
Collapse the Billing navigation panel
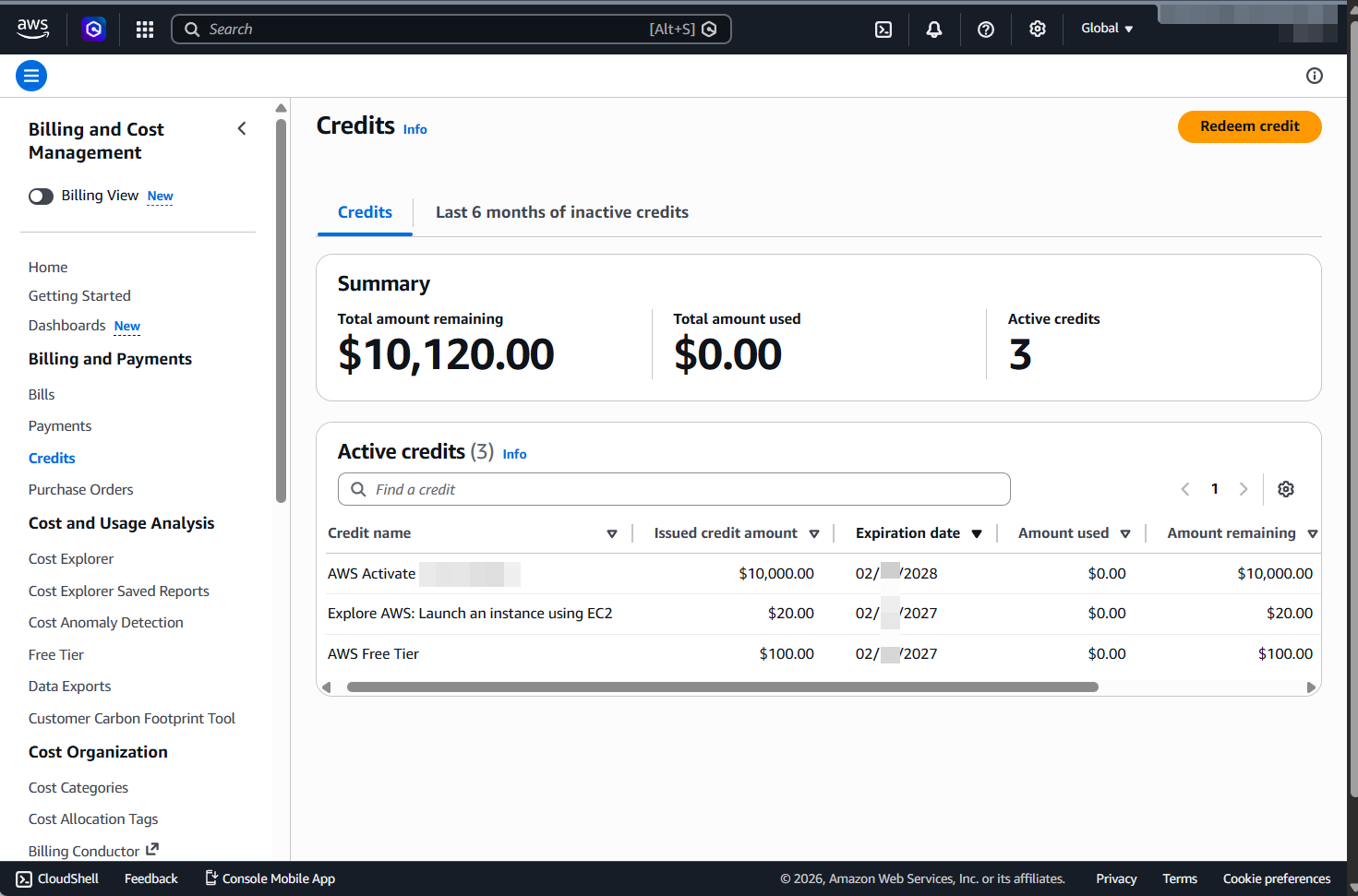(242, 129)
